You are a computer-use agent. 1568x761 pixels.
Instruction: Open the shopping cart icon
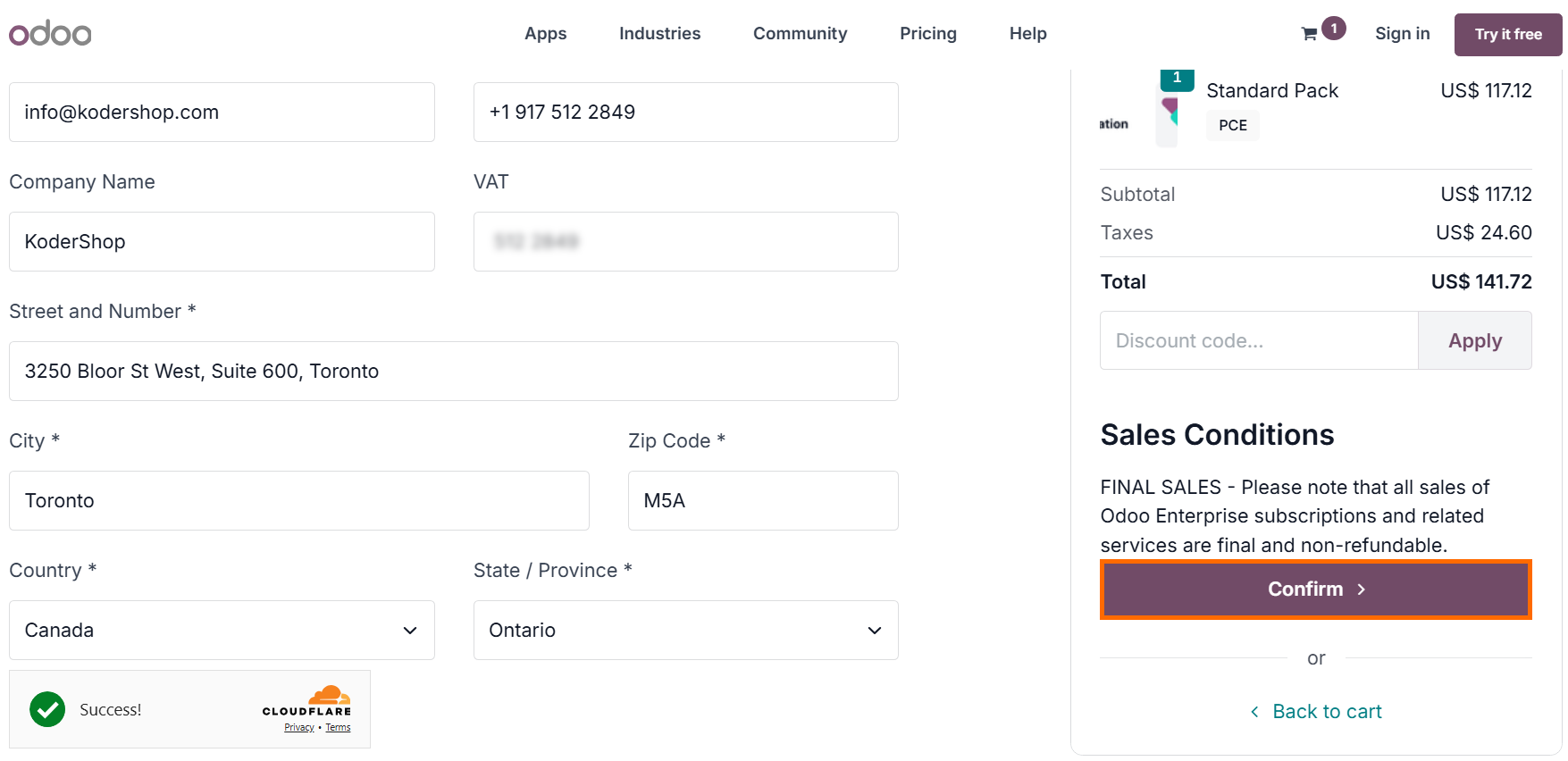click(x=1309, y=34)
